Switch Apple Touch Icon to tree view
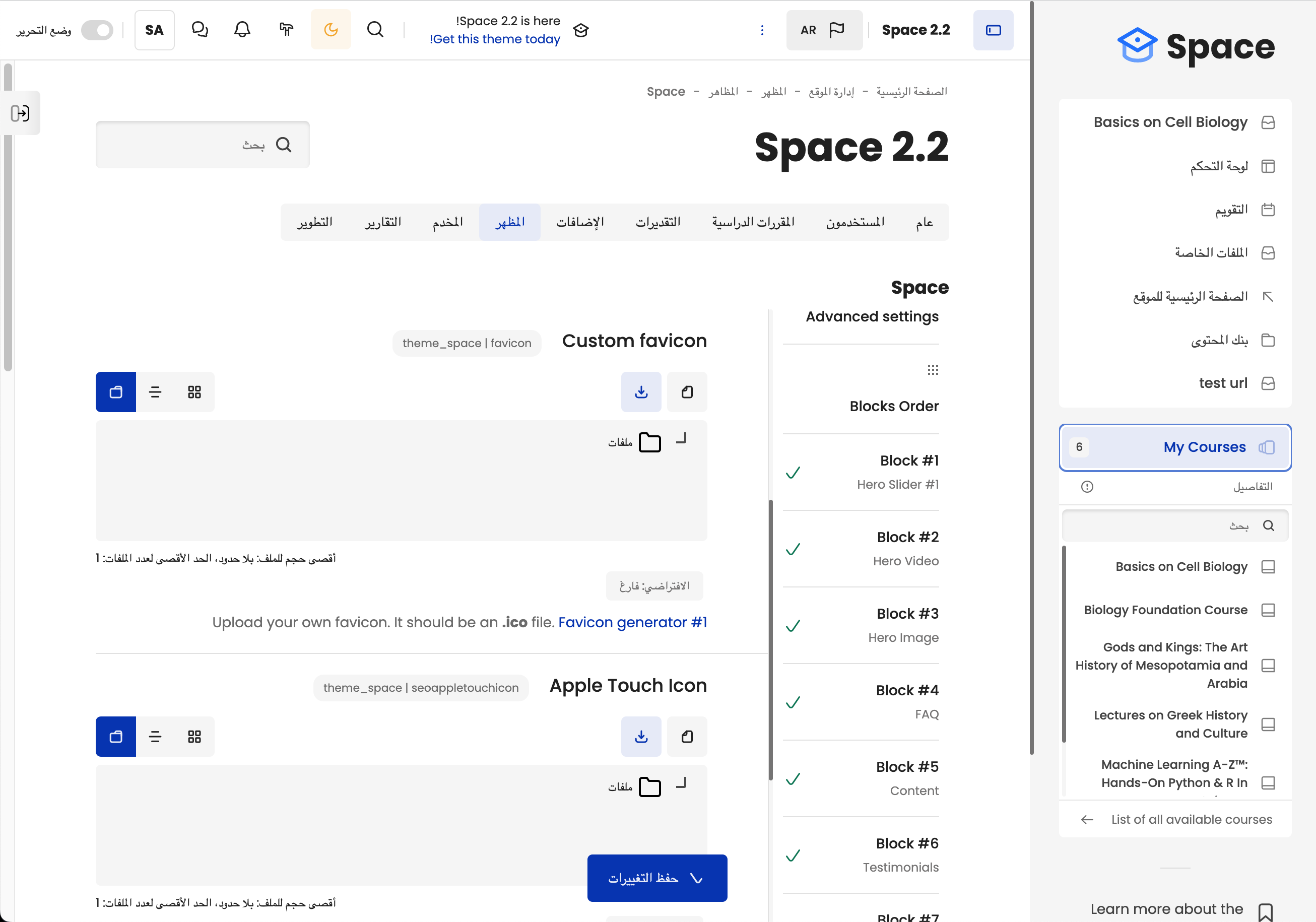The image size is (1316, 922). 116,736
